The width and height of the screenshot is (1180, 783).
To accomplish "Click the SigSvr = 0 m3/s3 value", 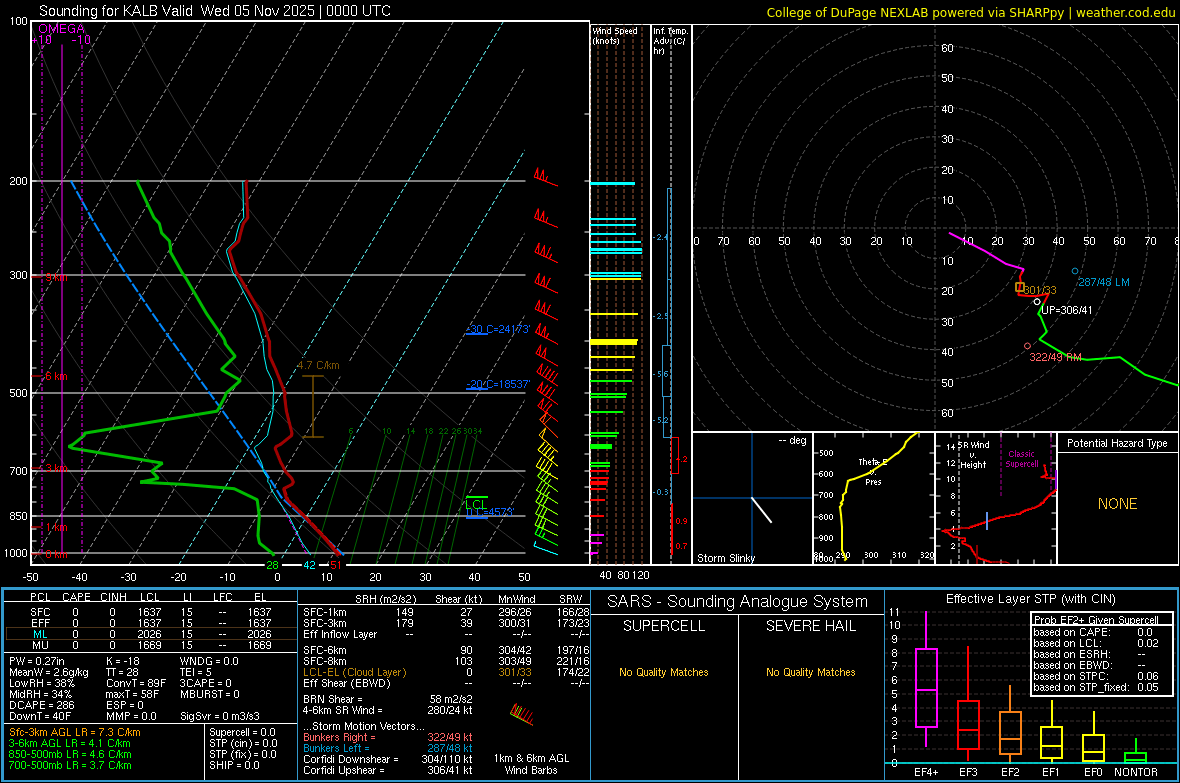I will pyautogui.click(x=220, y=717).
